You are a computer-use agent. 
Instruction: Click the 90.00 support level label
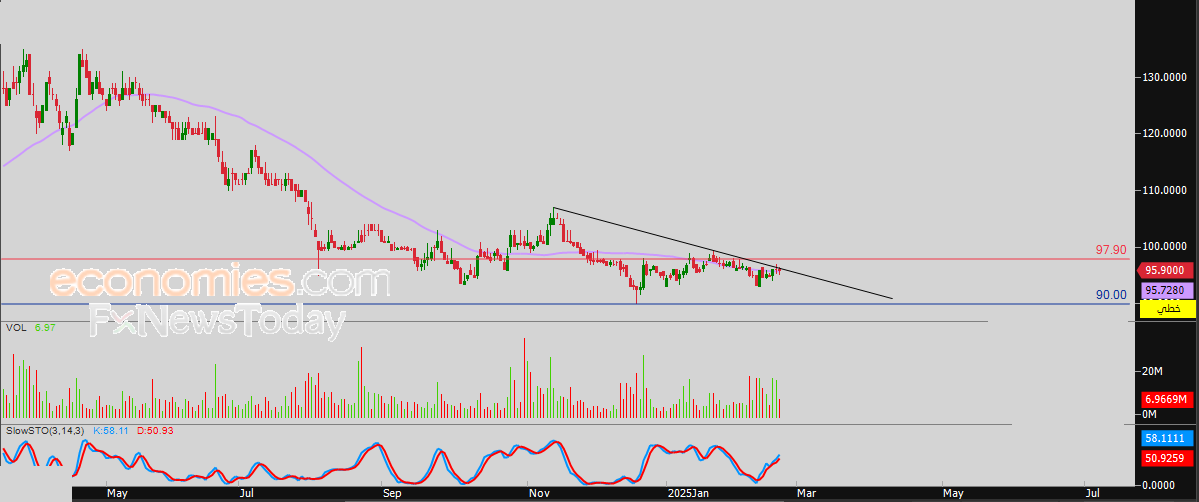[1112, 295]
